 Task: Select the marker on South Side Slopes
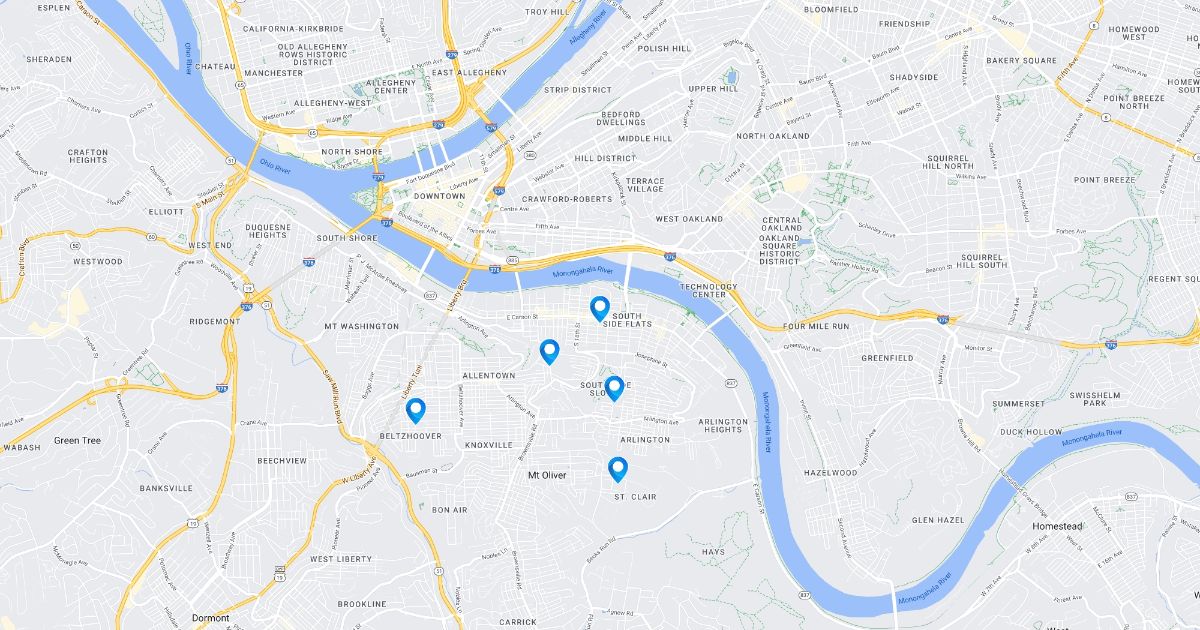tap(614, 388)
